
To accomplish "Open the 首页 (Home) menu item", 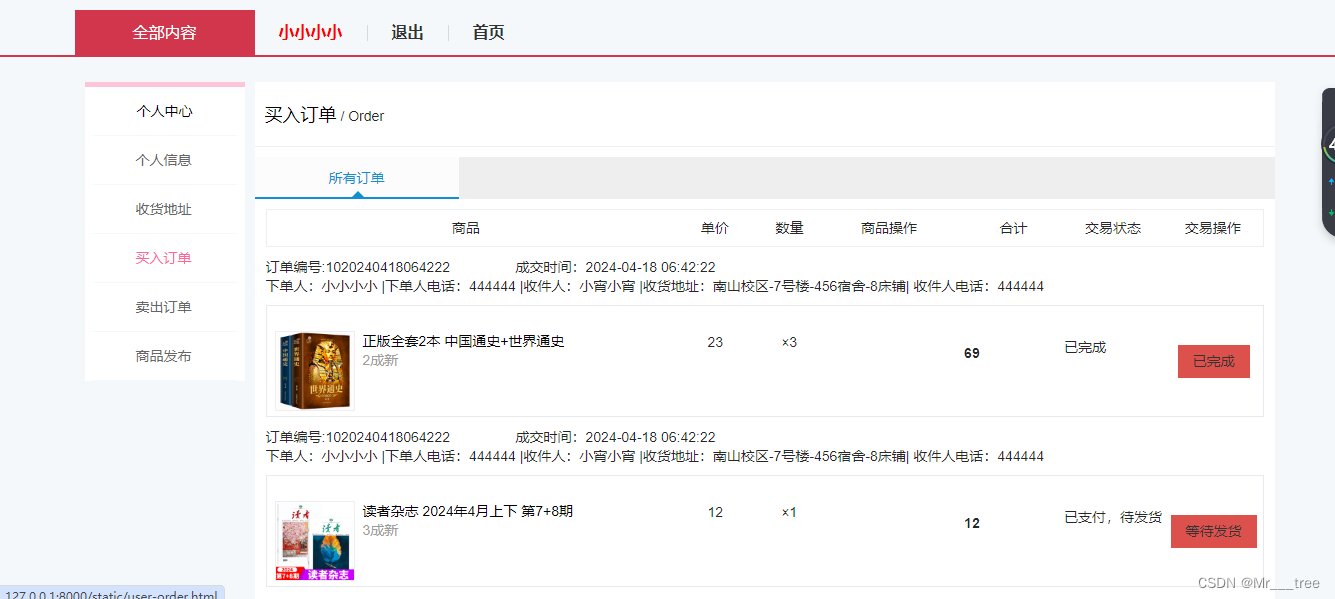I will (x=487, y=32).
